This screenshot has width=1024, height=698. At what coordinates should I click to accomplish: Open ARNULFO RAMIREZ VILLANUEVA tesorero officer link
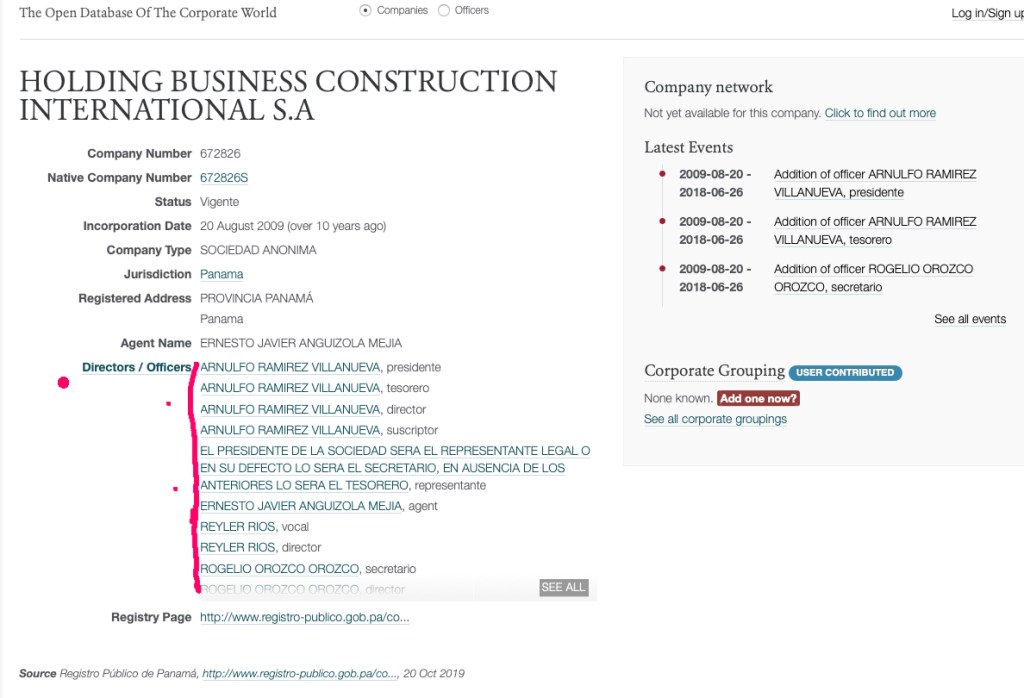[291, 388]
